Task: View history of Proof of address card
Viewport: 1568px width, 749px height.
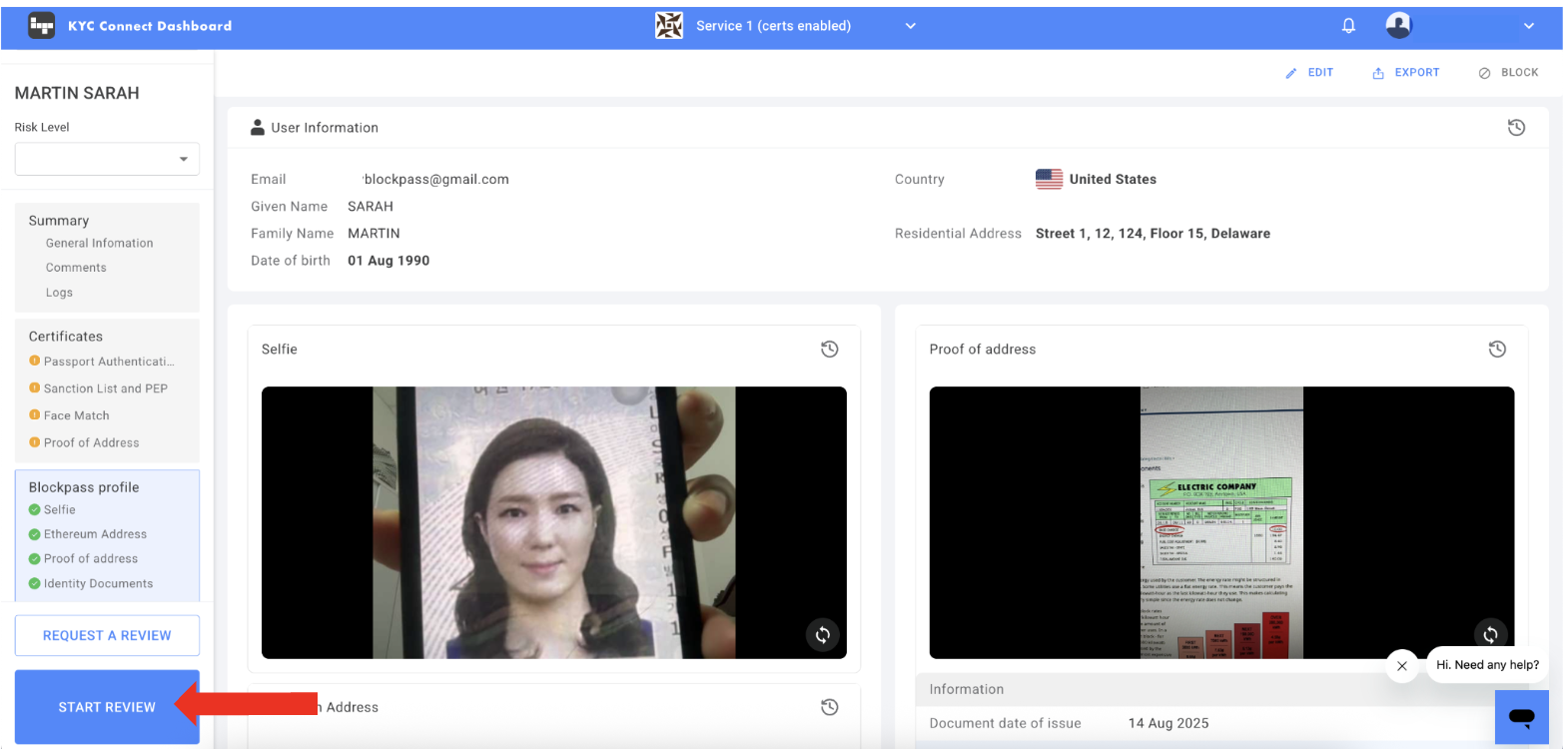Action: (1496, 350)
